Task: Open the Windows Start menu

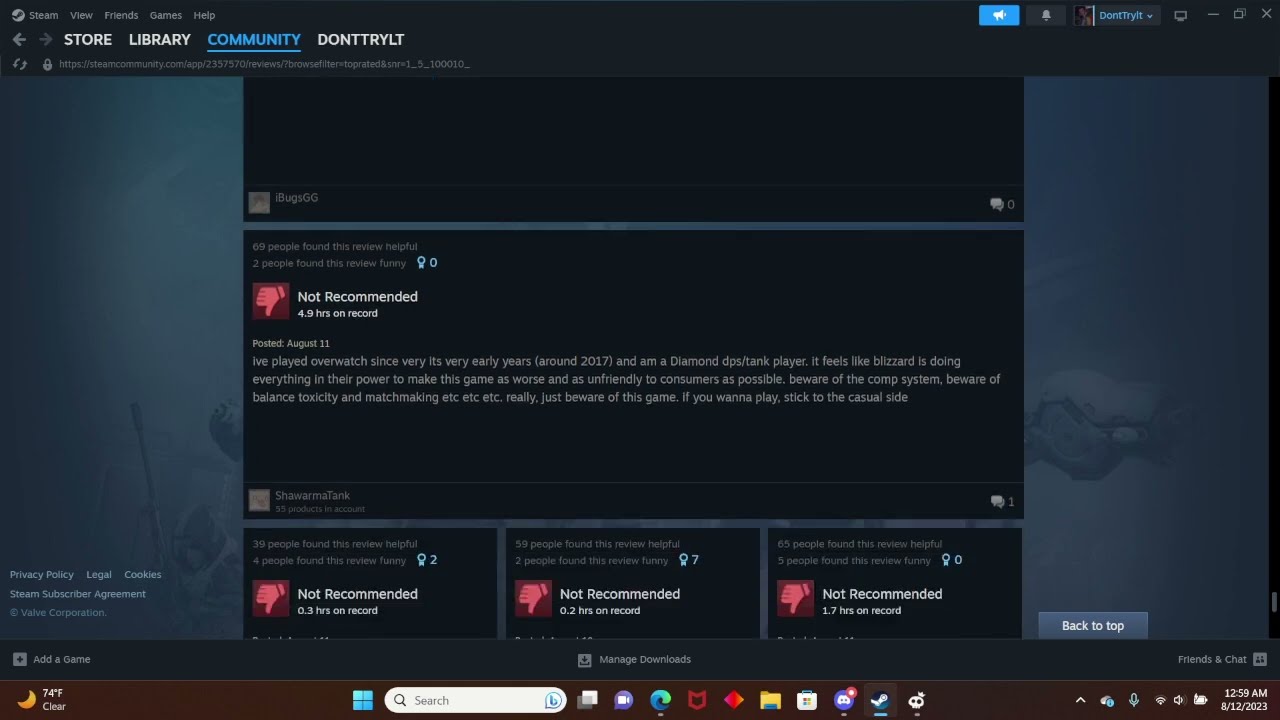Action: coord(363,700)
